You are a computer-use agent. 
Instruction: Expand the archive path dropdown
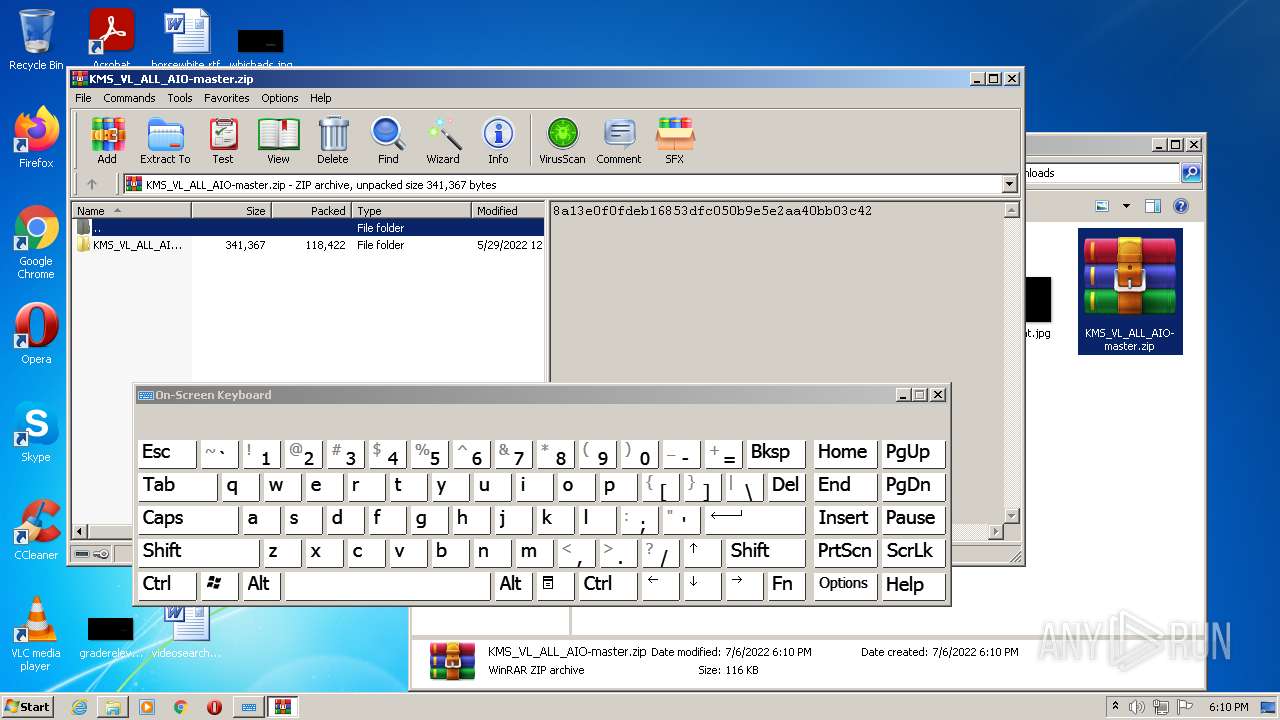coord(1009,184)
